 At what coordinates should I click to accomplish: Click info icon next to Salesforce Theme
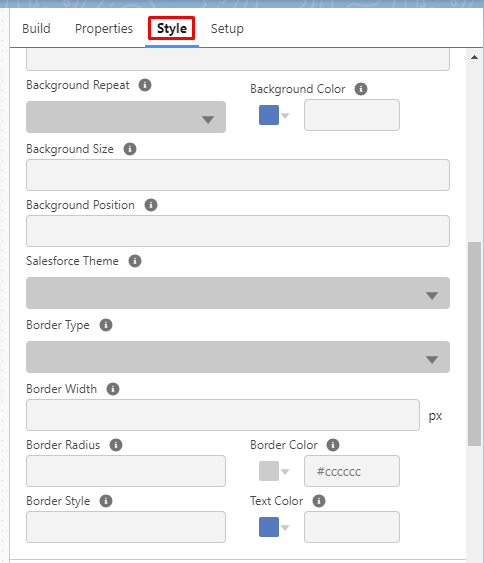pyautogui.click(x=135, y=261)
